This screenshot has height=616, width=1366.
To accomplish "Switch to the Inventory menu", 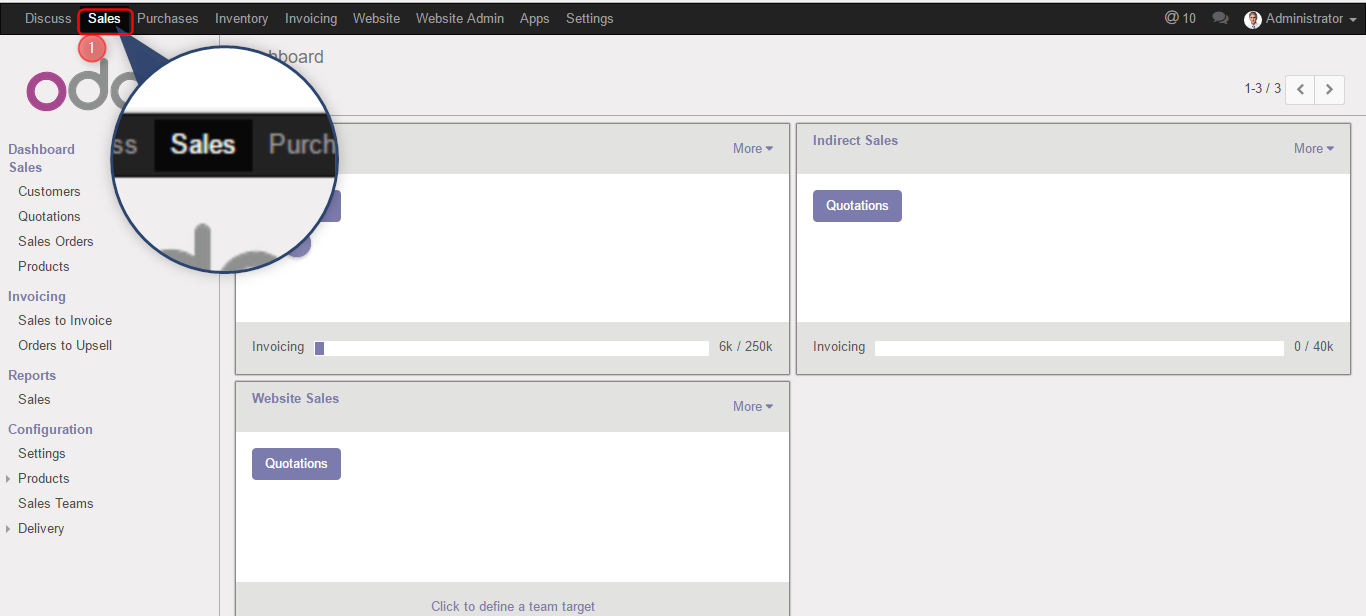I will (242, 19).
